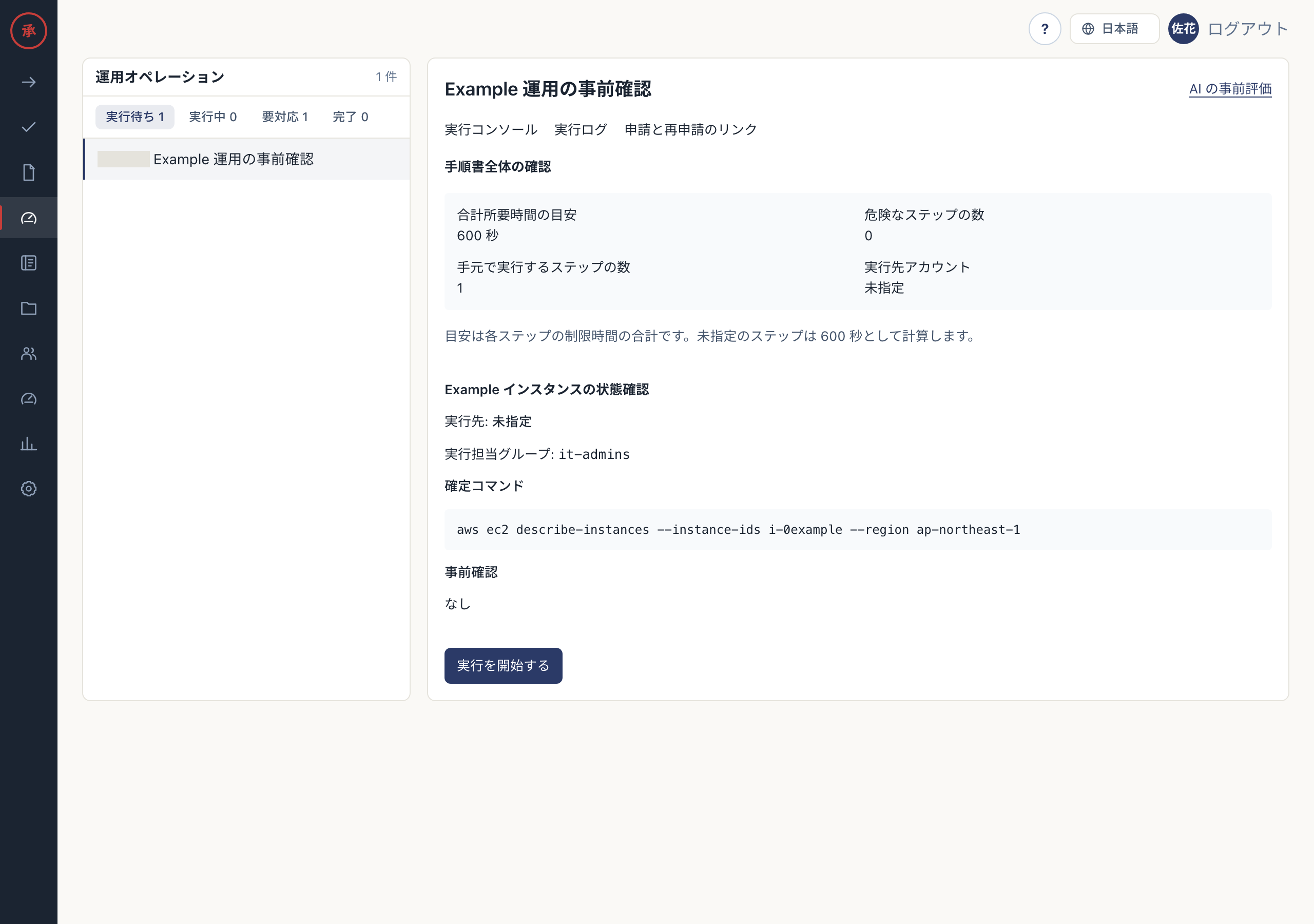
Task: Click ログアウト to log out
Action: click(1248, 29)
